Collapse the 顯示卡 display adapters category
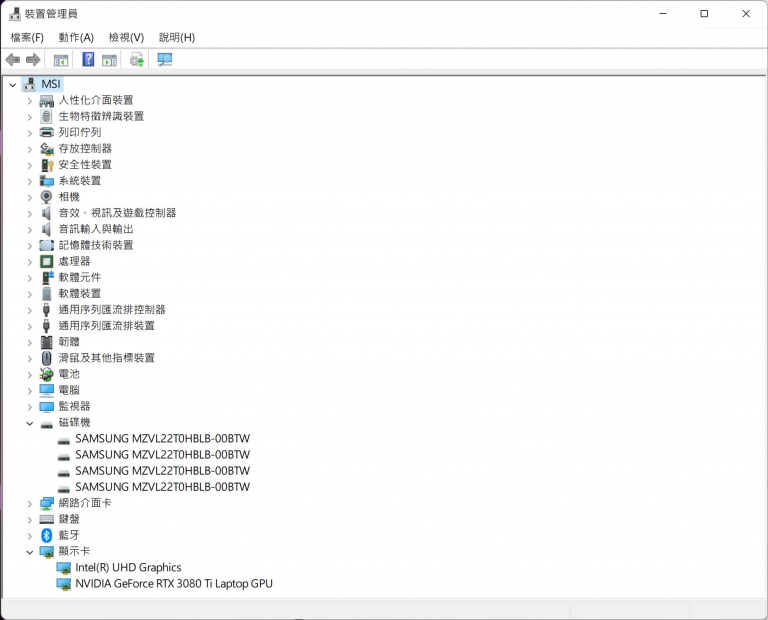This screenshot has height=620, width=768. click(29, 552)
